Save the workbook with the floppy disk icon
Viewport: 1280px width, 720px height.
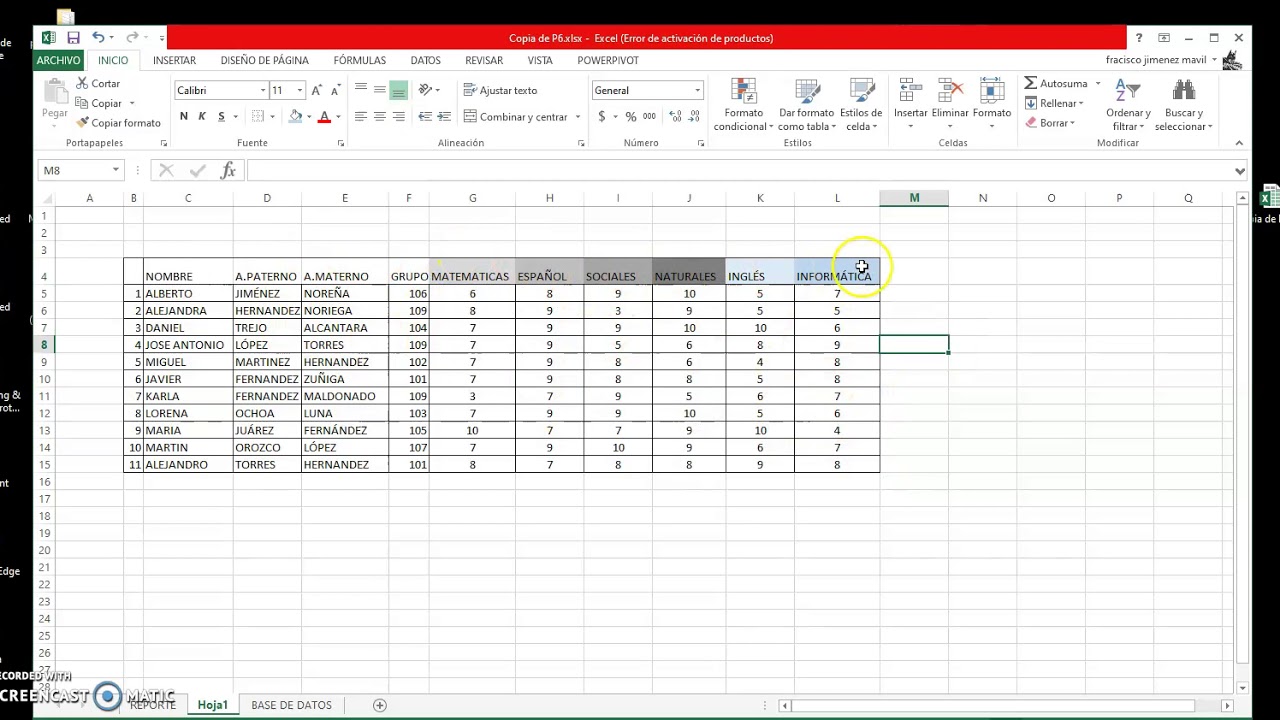[x=73, y=38]
